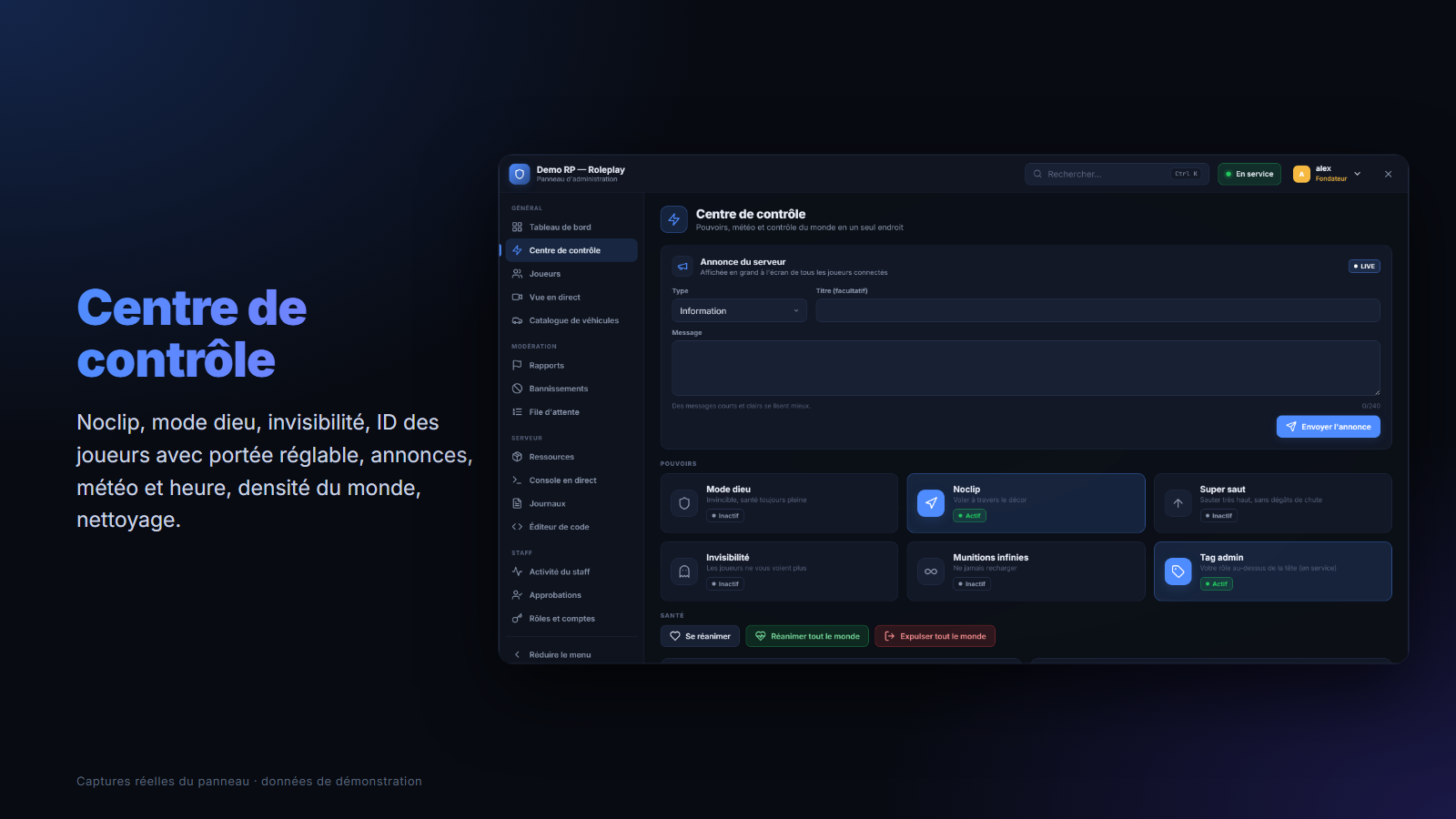Click the lightning icon beside Centre de contrôle heading

674,219
